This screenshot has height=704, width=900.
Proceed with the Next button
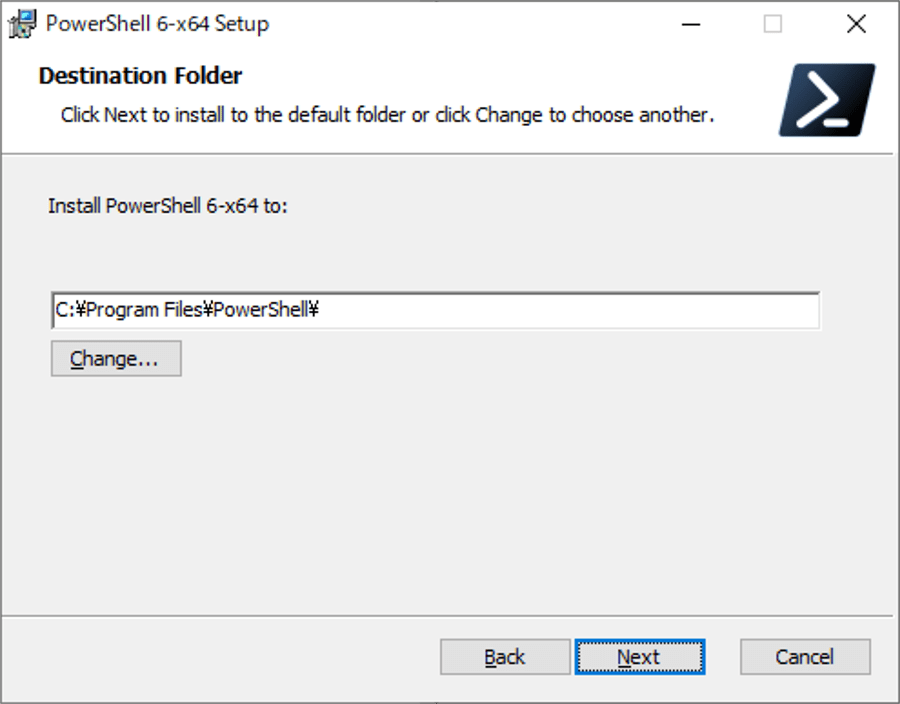point(640,657)
